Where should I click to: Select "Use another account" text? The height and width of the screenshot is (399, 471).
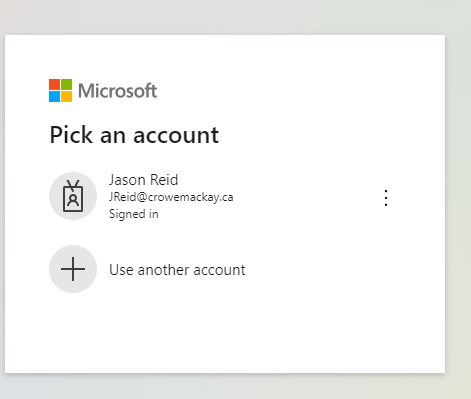(177, 270)
